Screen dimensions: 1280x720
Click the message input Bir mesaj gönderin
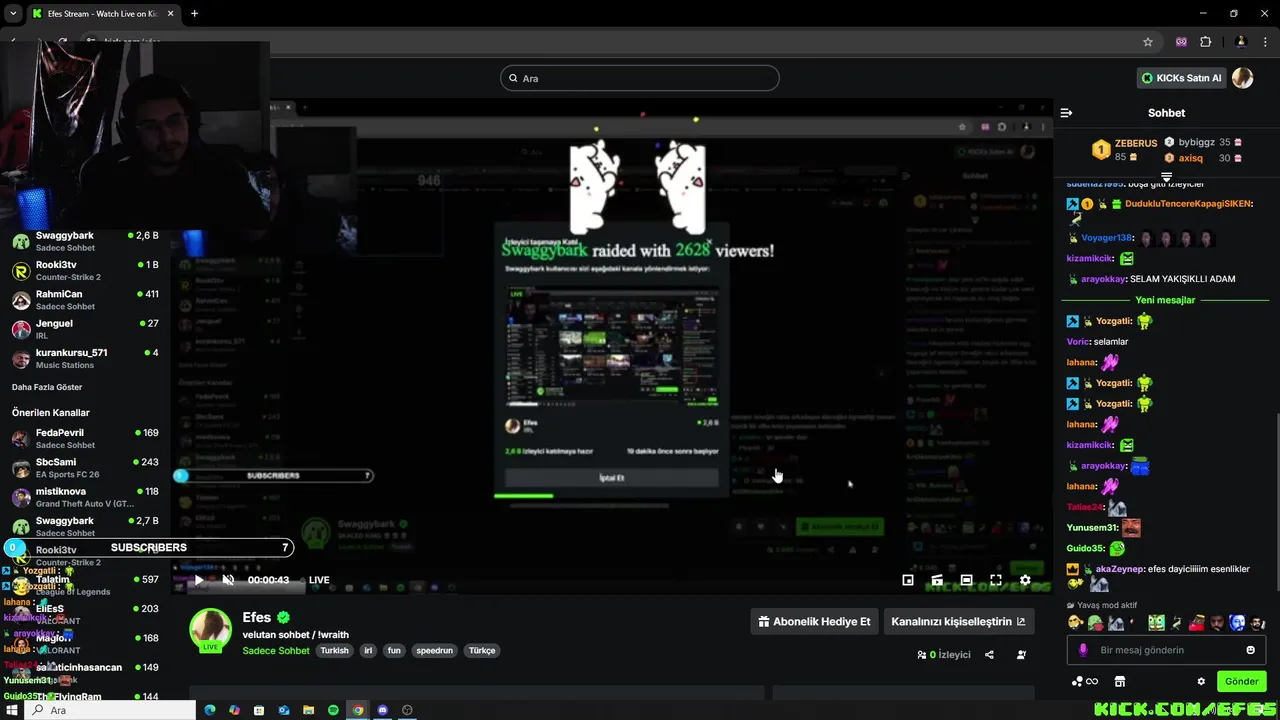click(1166, 650)
